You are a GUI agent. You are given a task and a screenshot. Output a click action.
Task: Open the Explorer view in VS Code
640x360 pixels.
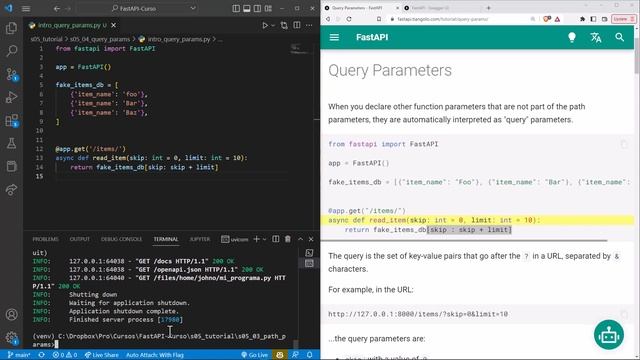click(11, 28)
